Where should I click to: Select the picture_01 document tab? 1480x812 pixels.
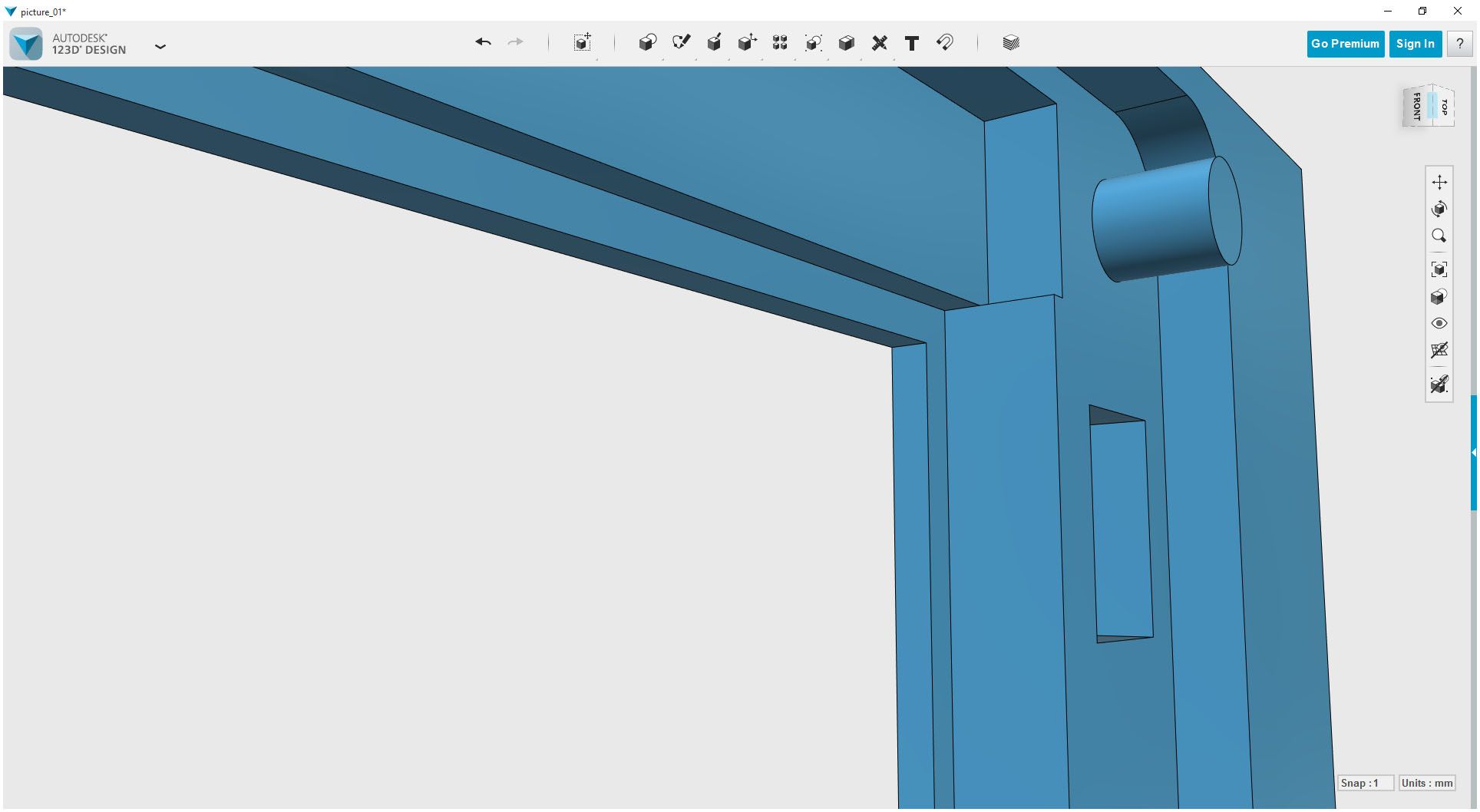click(42, 12)
